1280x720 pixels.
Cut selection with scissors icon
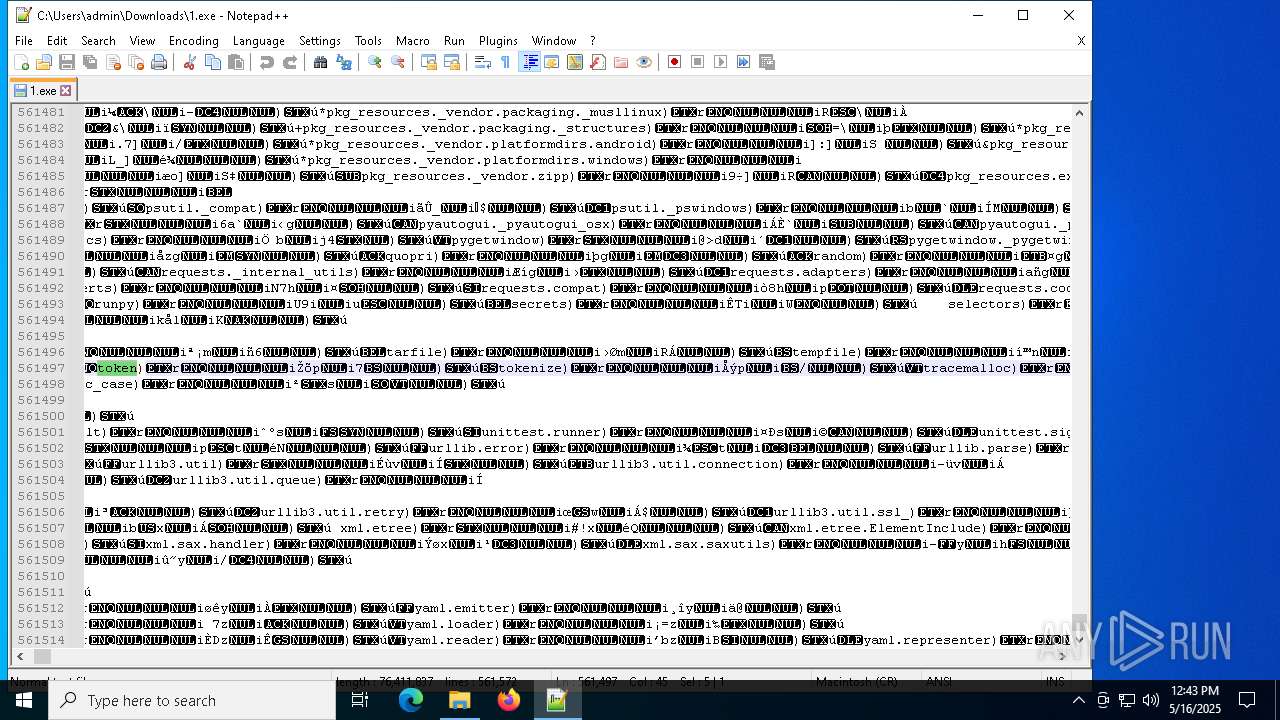pos(189,62)
